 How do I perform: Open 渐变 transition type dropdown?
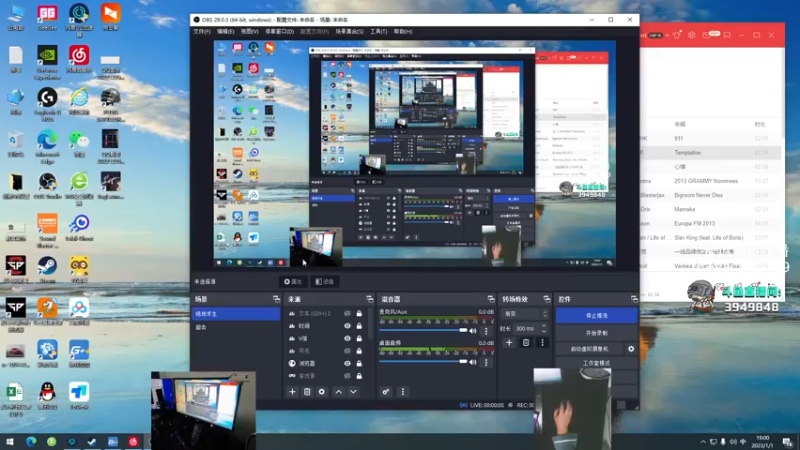(x=525, y=314)
